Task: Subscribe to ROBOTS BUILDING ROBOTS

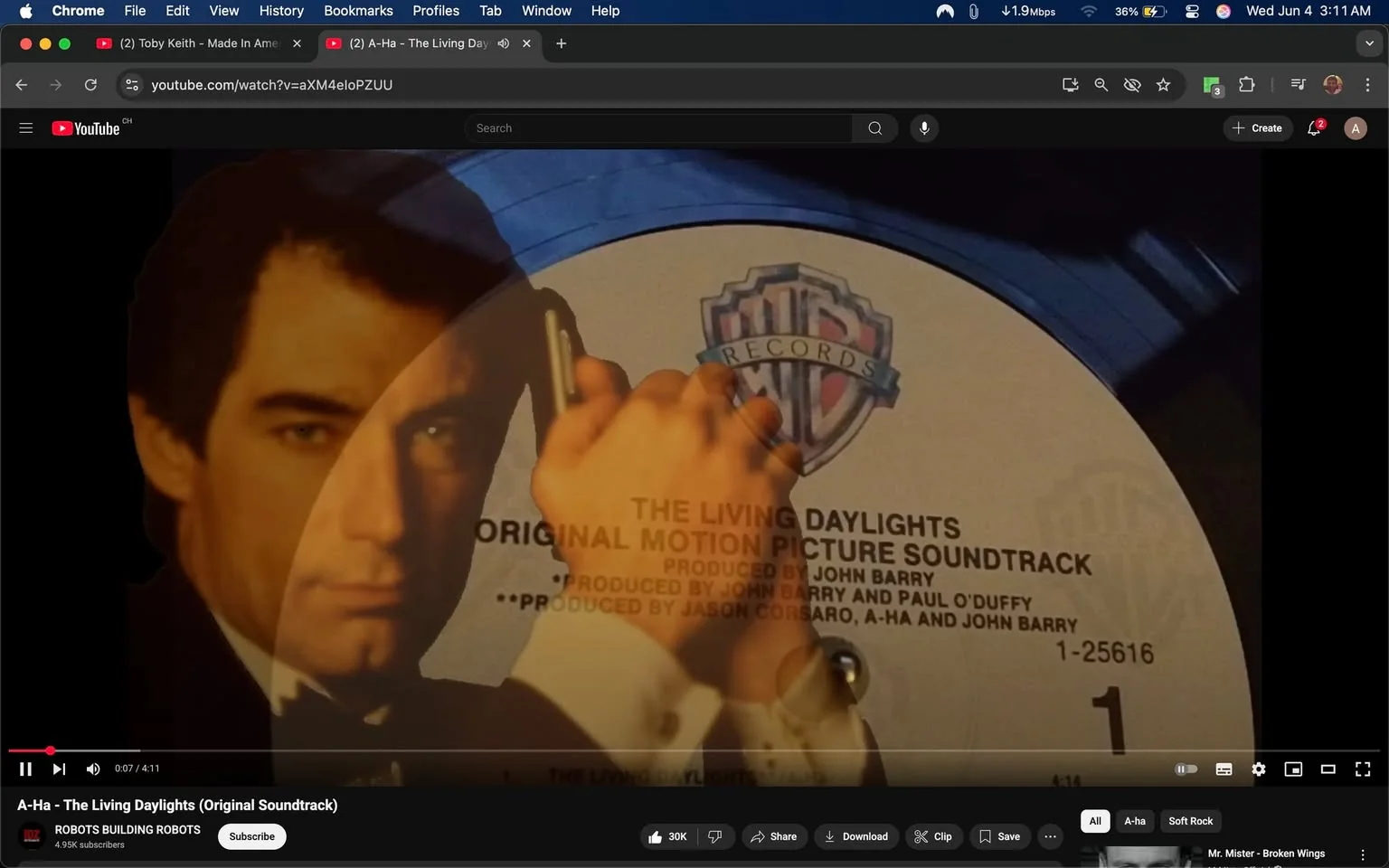Action: click(x=252, y=836)
